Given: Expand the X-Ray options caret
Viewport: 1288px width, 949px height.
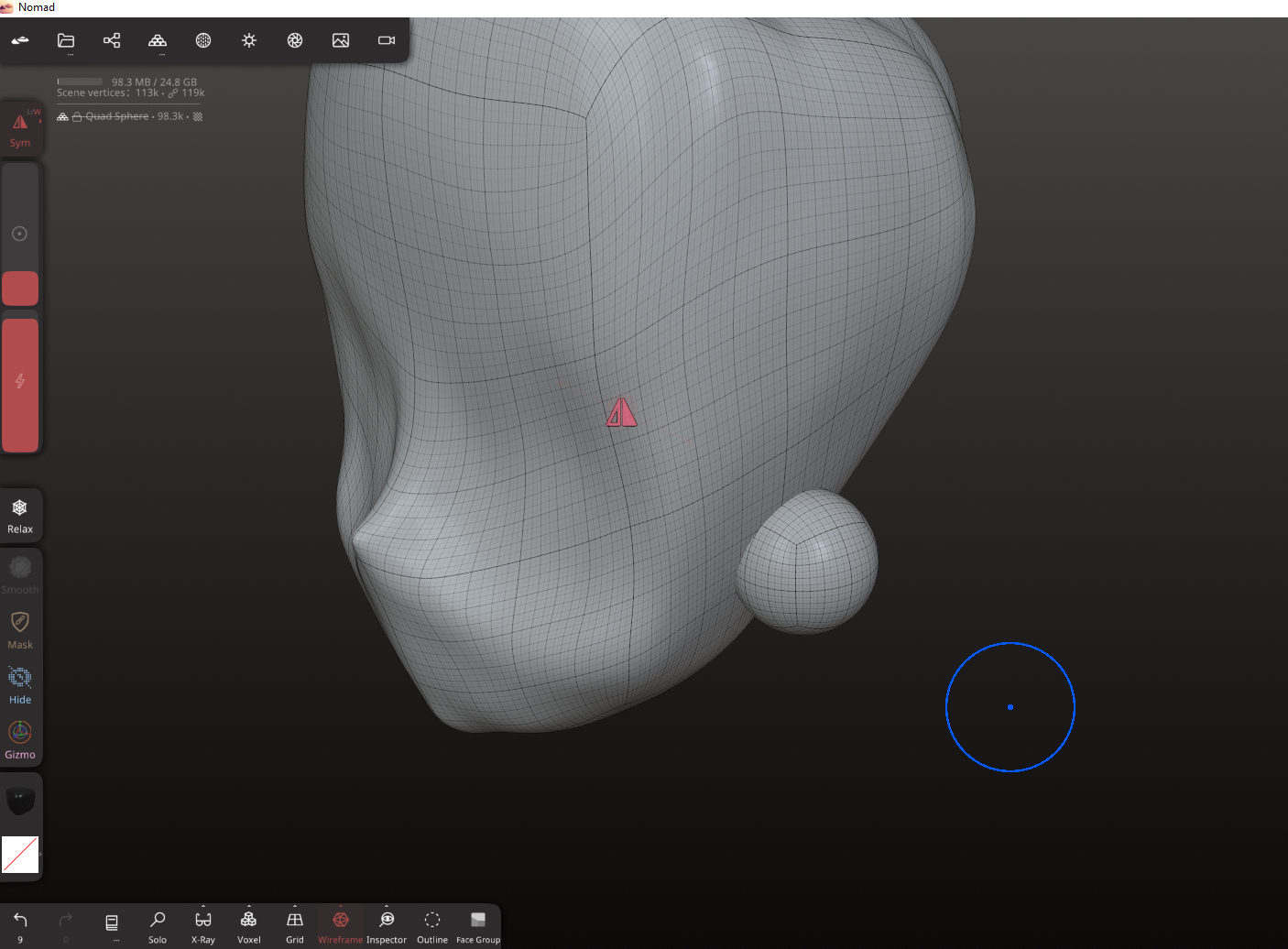Looking at the screenshot, I should [203, 906].
